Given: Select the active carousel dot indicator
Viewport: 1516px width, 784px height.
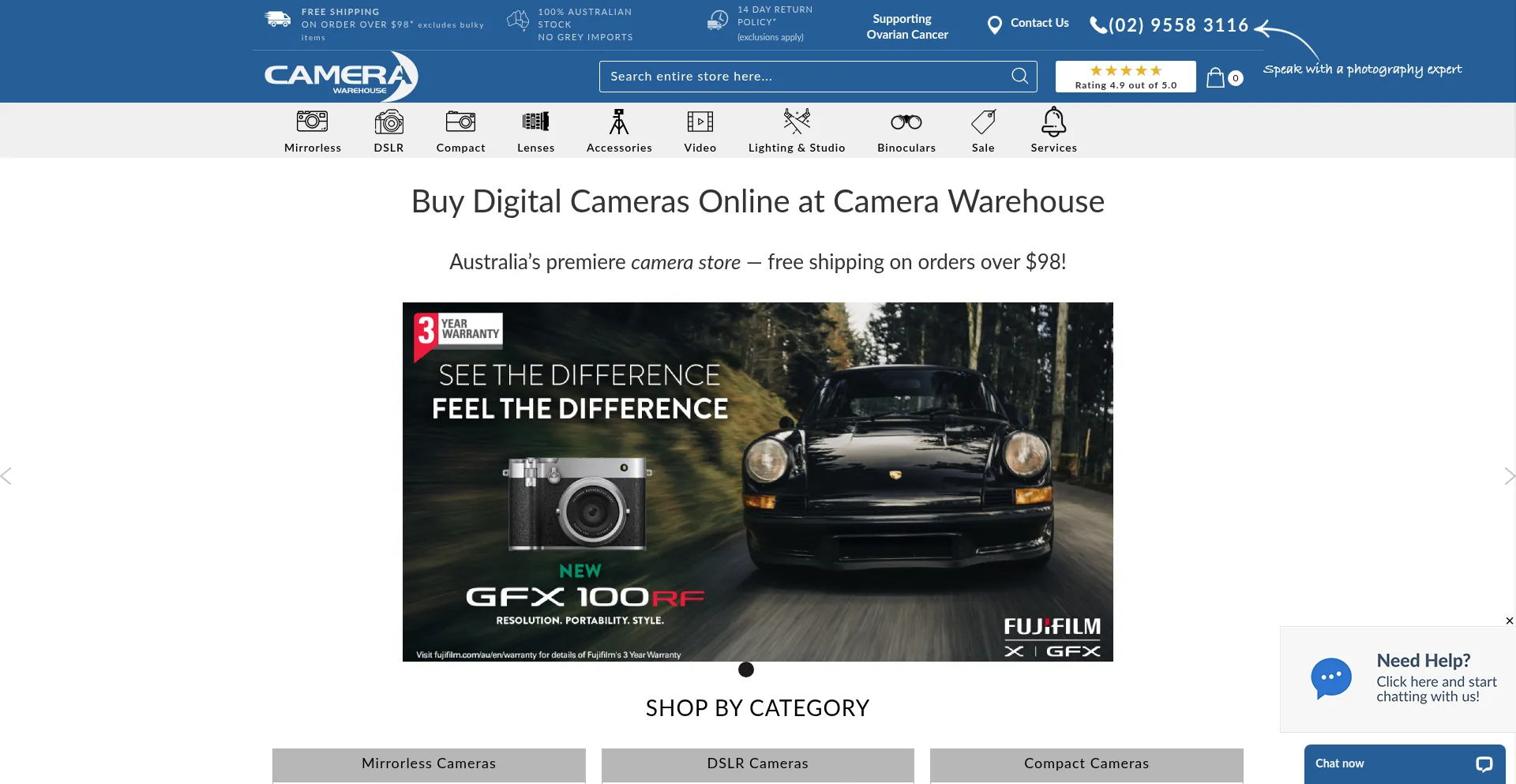Looking at the screenshot, I should (x=745, y=669).
